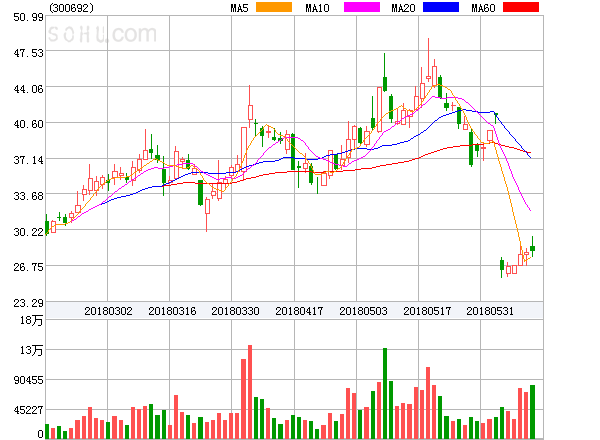Click the stock code (300692) label

pos(72,8)
